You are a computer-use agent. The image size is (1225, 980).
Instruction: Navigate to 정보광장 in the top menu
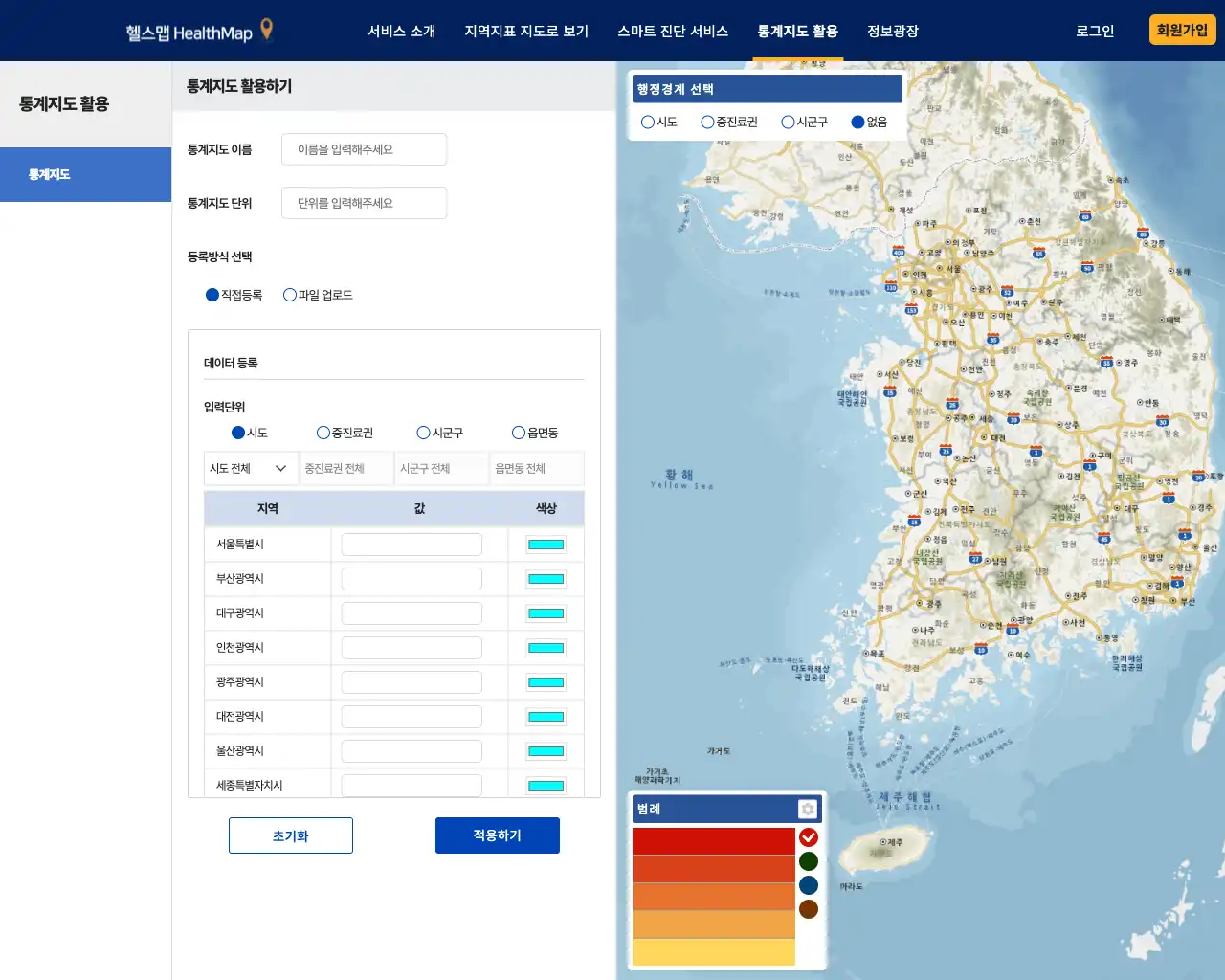click(x=891, y=31)
